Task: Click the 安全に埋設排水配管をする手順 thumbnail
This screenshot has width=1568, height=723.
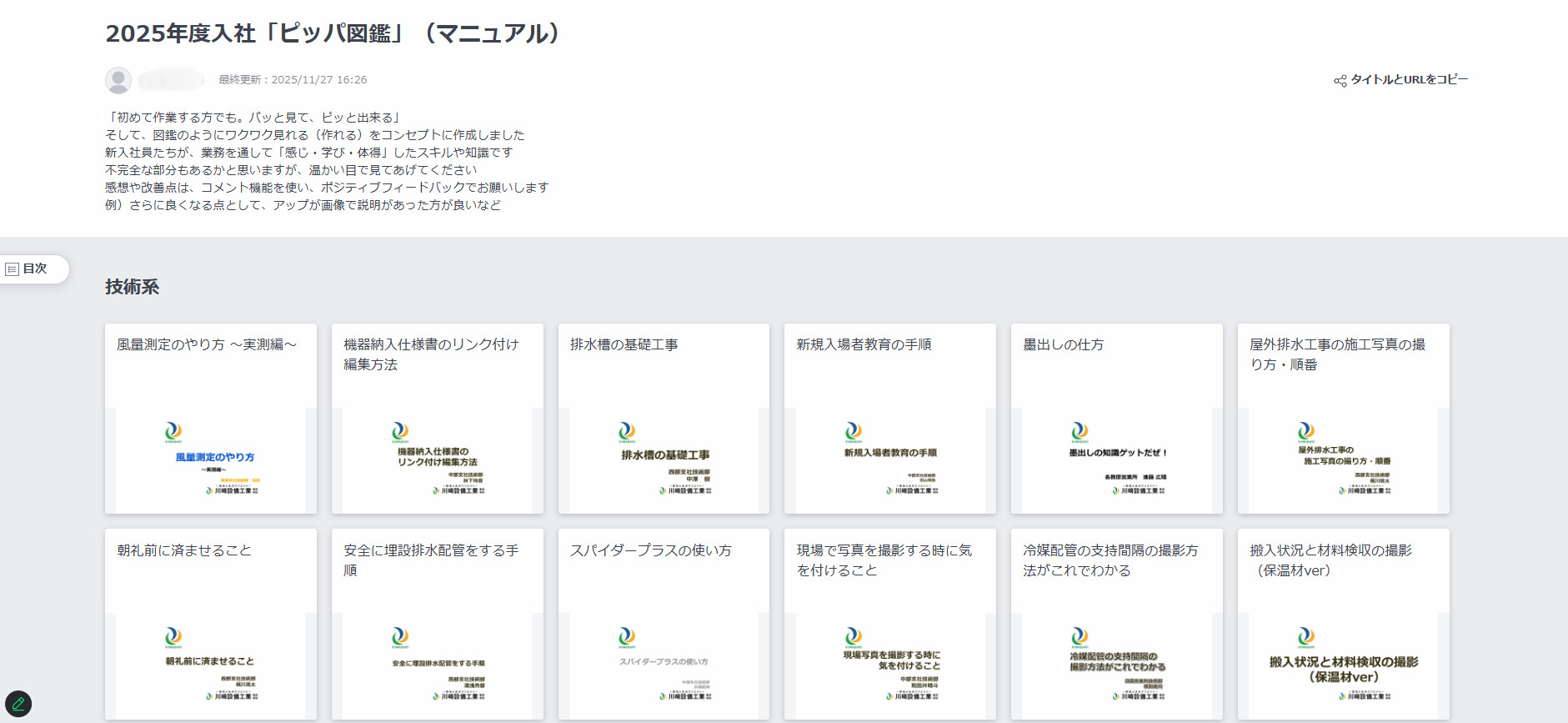Action: 437,665
